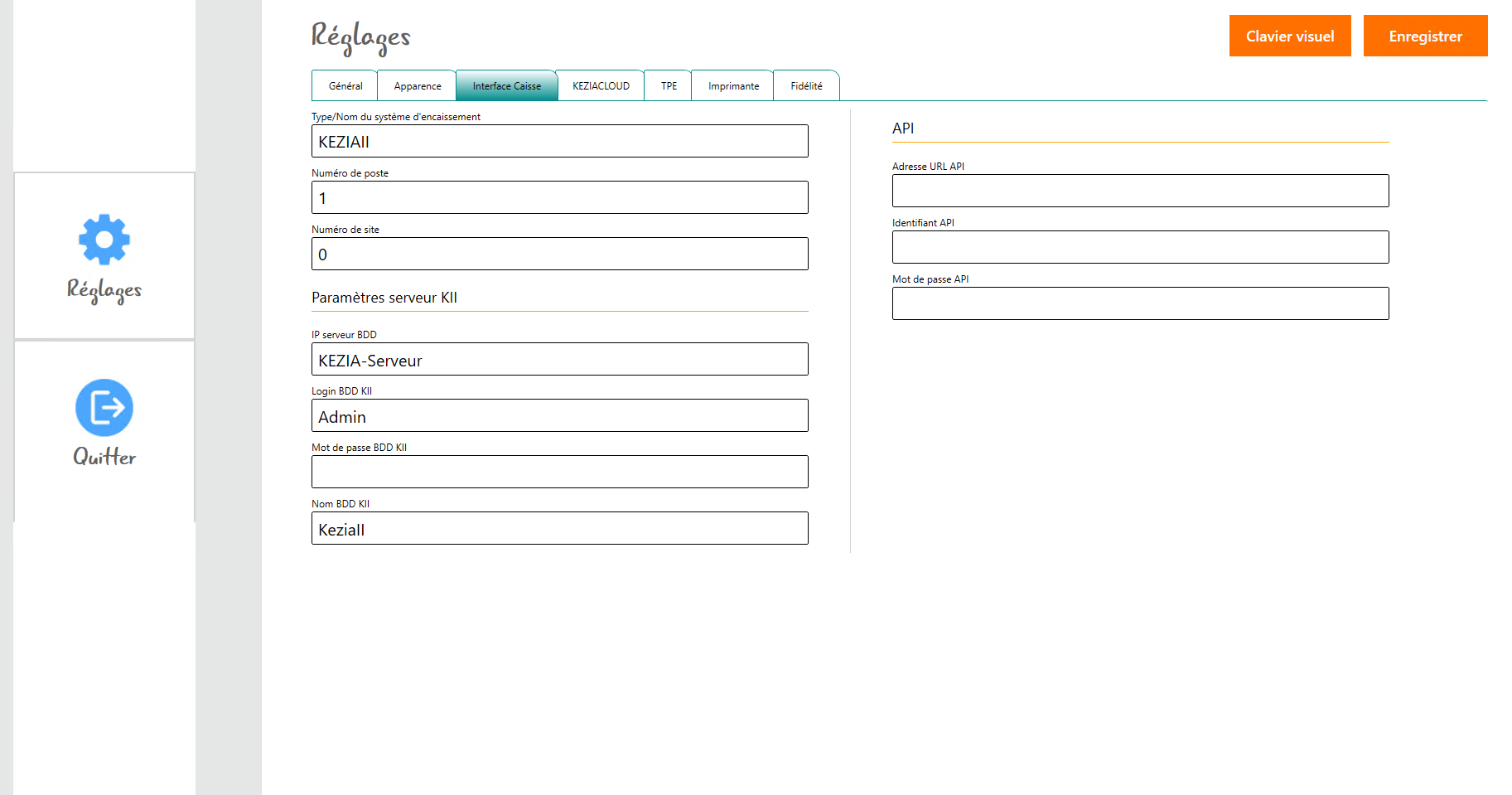The width and height of the screenshot is (1512, 795).
Task: Click the Login BDD KII field
Action: (x=560, y=416)
